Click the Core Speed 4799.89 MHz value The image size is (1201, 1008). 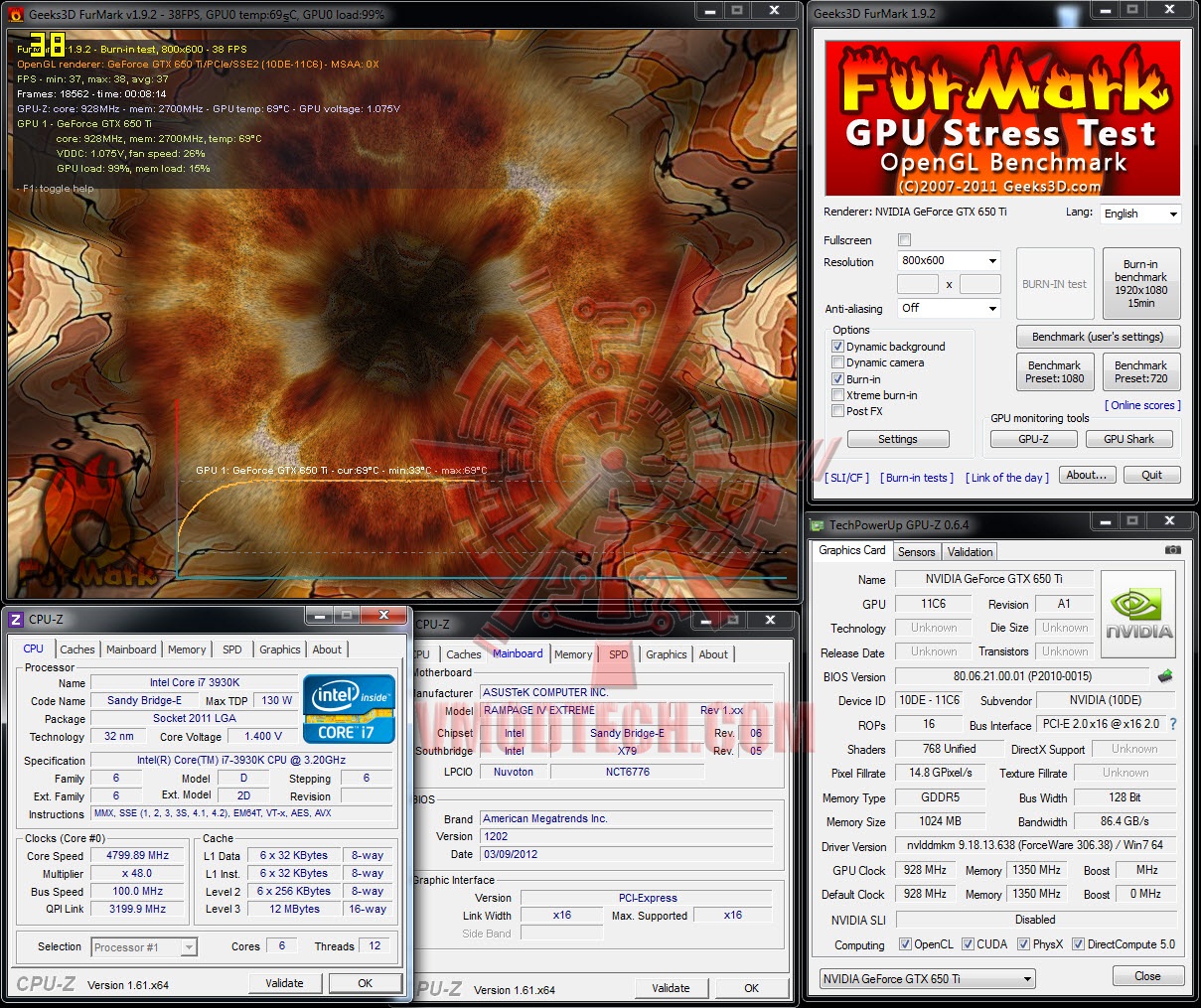137,856
